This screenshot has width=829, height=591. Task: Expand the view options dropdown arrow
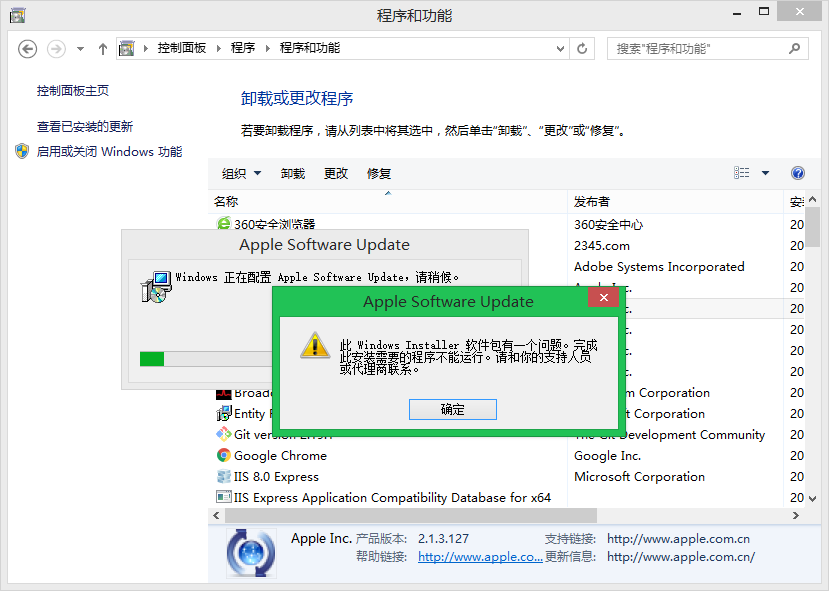click(x=765, y=173)
